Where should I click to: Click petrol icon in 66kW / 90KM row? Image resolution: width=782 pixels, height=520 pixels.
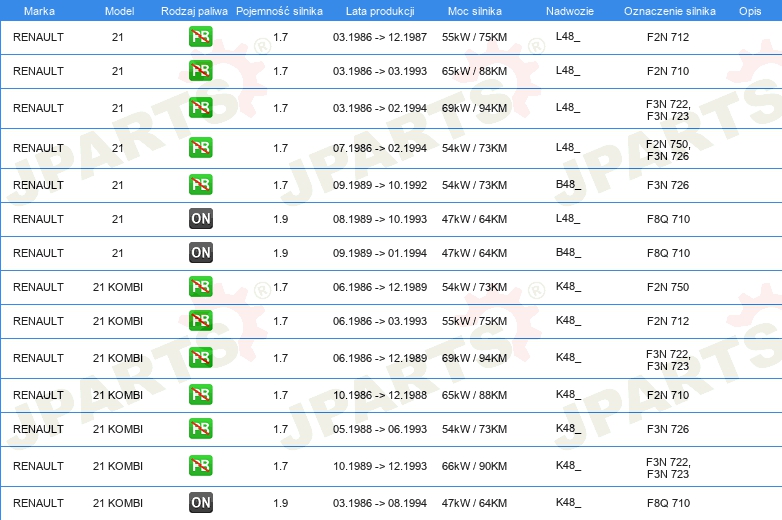coord(200,465)
